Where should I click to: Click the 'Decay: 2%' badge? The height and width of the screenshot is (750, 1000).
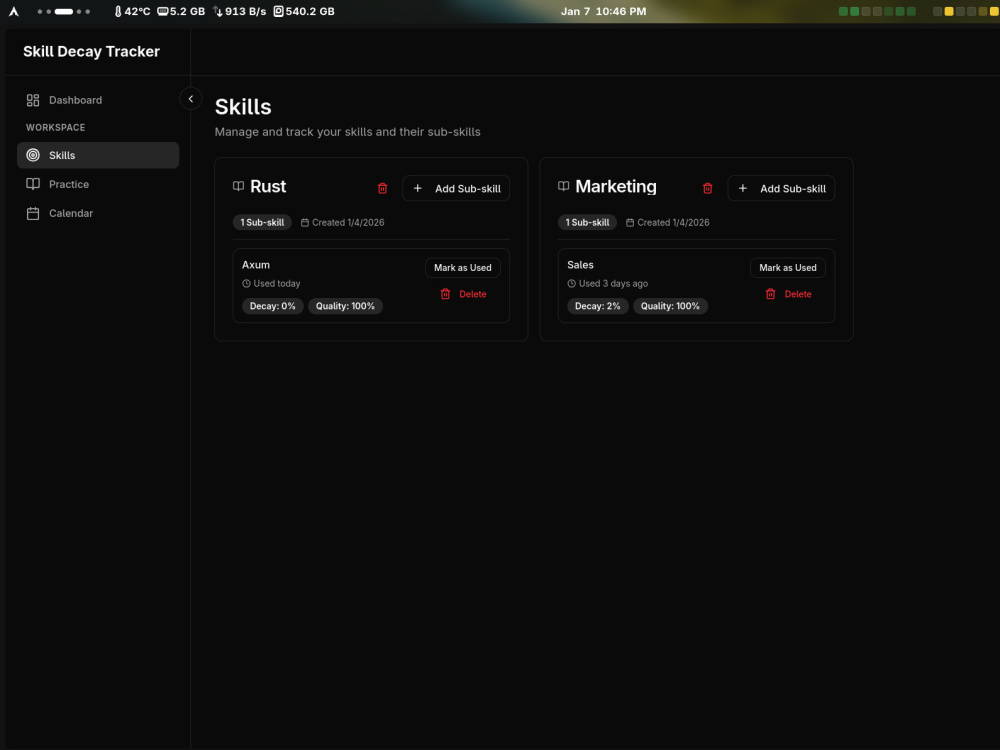(x=598, y=306)
